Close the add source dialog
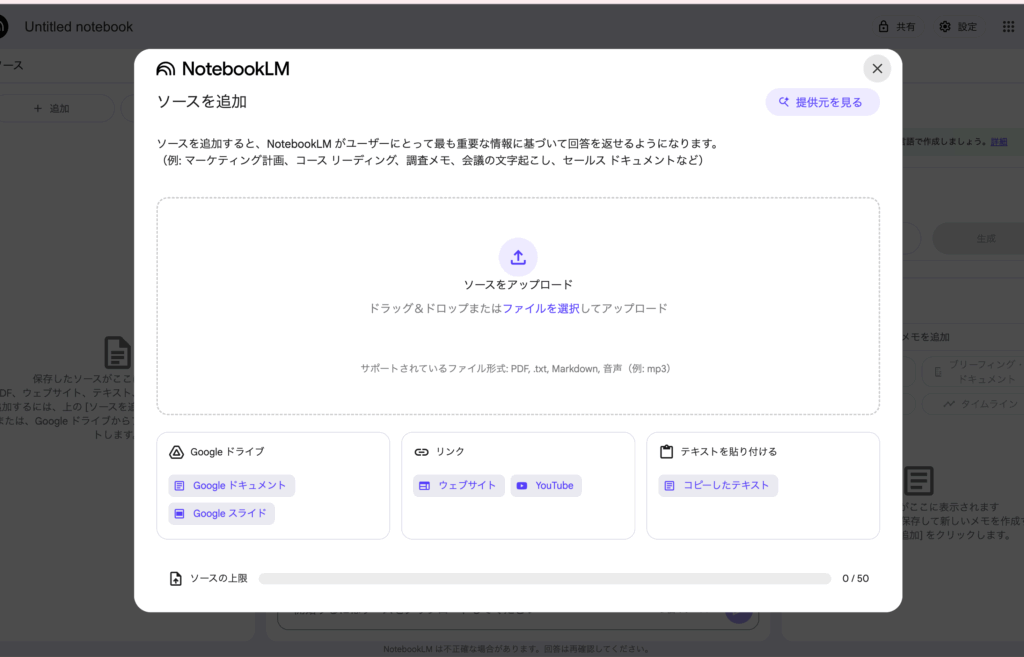Screen dimensions: 1024x657 877,69
